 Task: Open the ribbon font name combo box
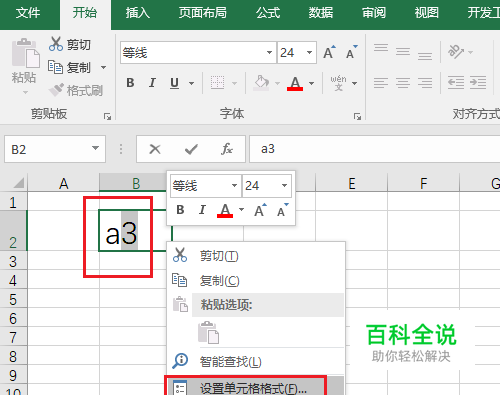[x=269, y=52]
